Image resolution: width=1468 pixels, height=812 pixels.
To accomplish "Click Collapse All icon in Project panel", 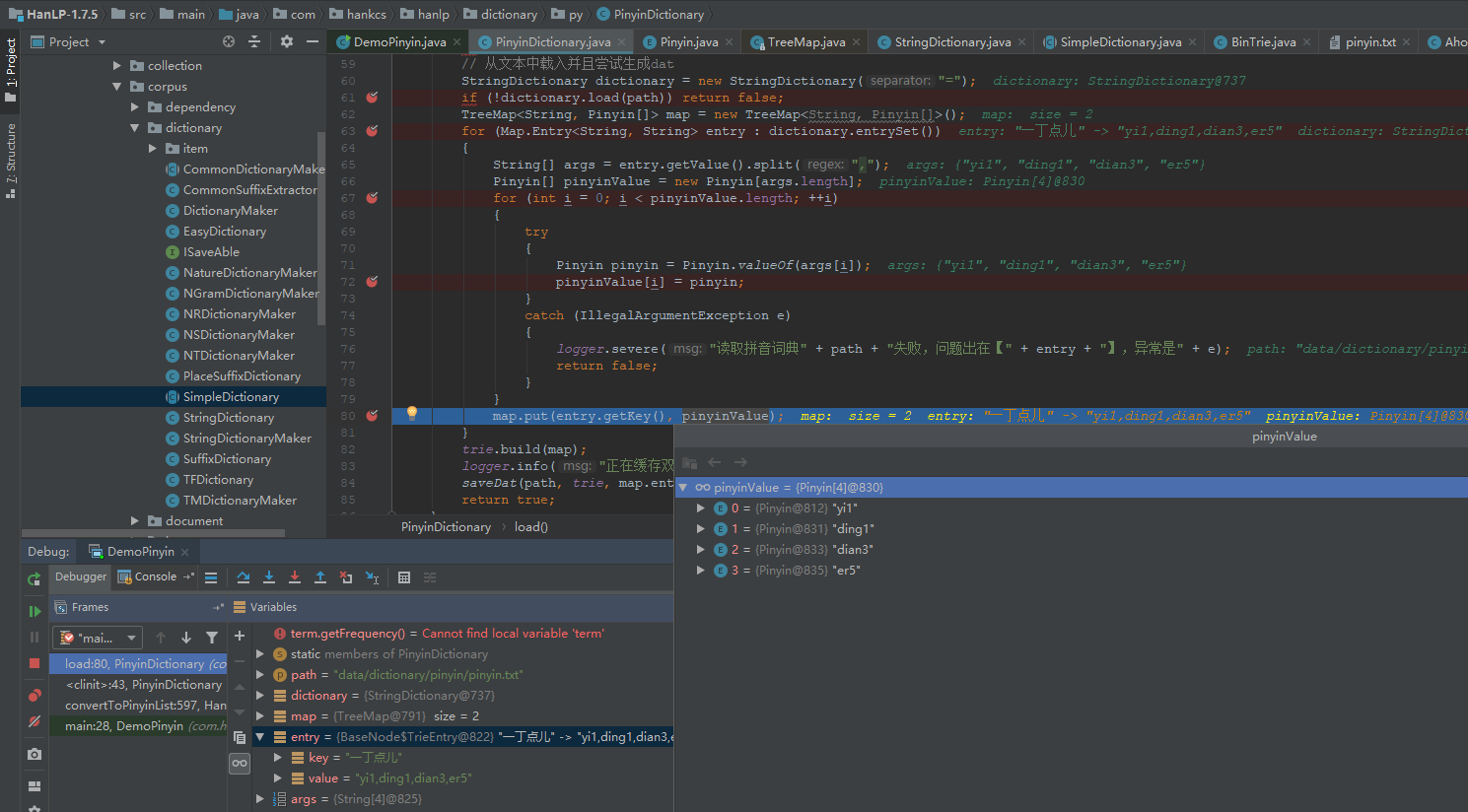I will (x=254, y=41).
